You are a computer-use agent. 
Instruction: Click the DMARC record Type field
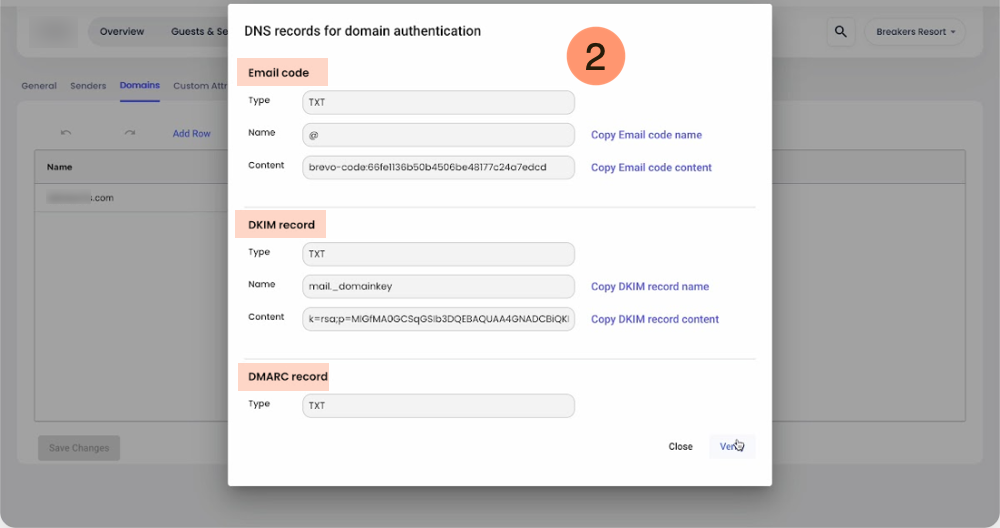click(x=438, y=406)
